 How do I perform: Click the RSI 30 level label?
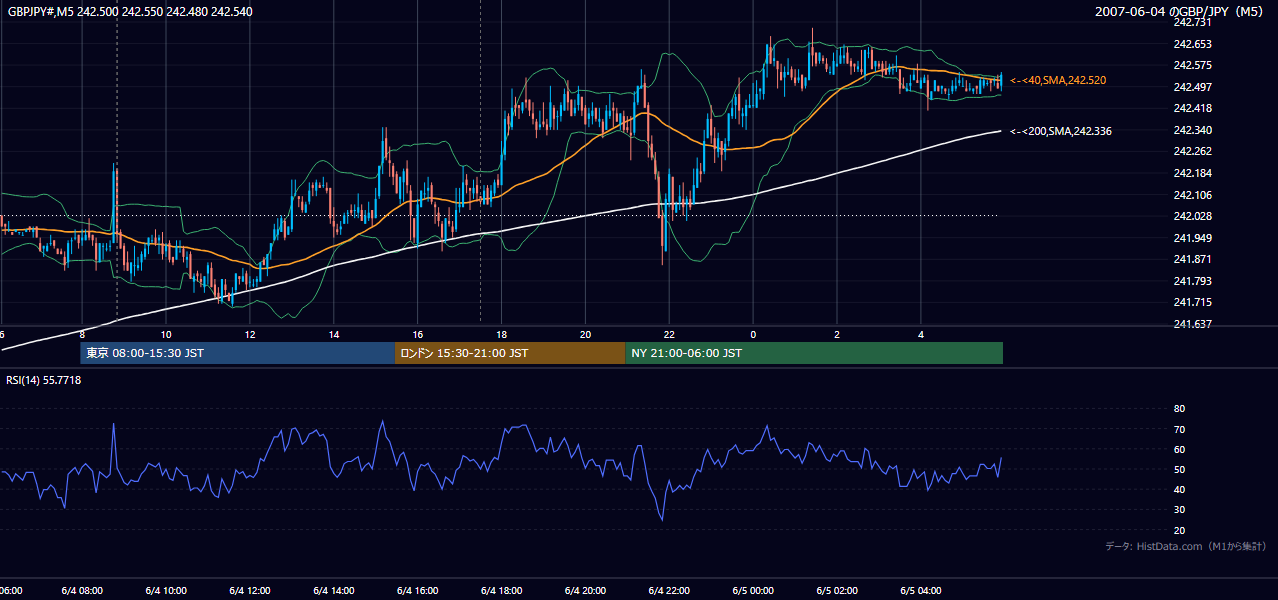(x=1179, y=510)
